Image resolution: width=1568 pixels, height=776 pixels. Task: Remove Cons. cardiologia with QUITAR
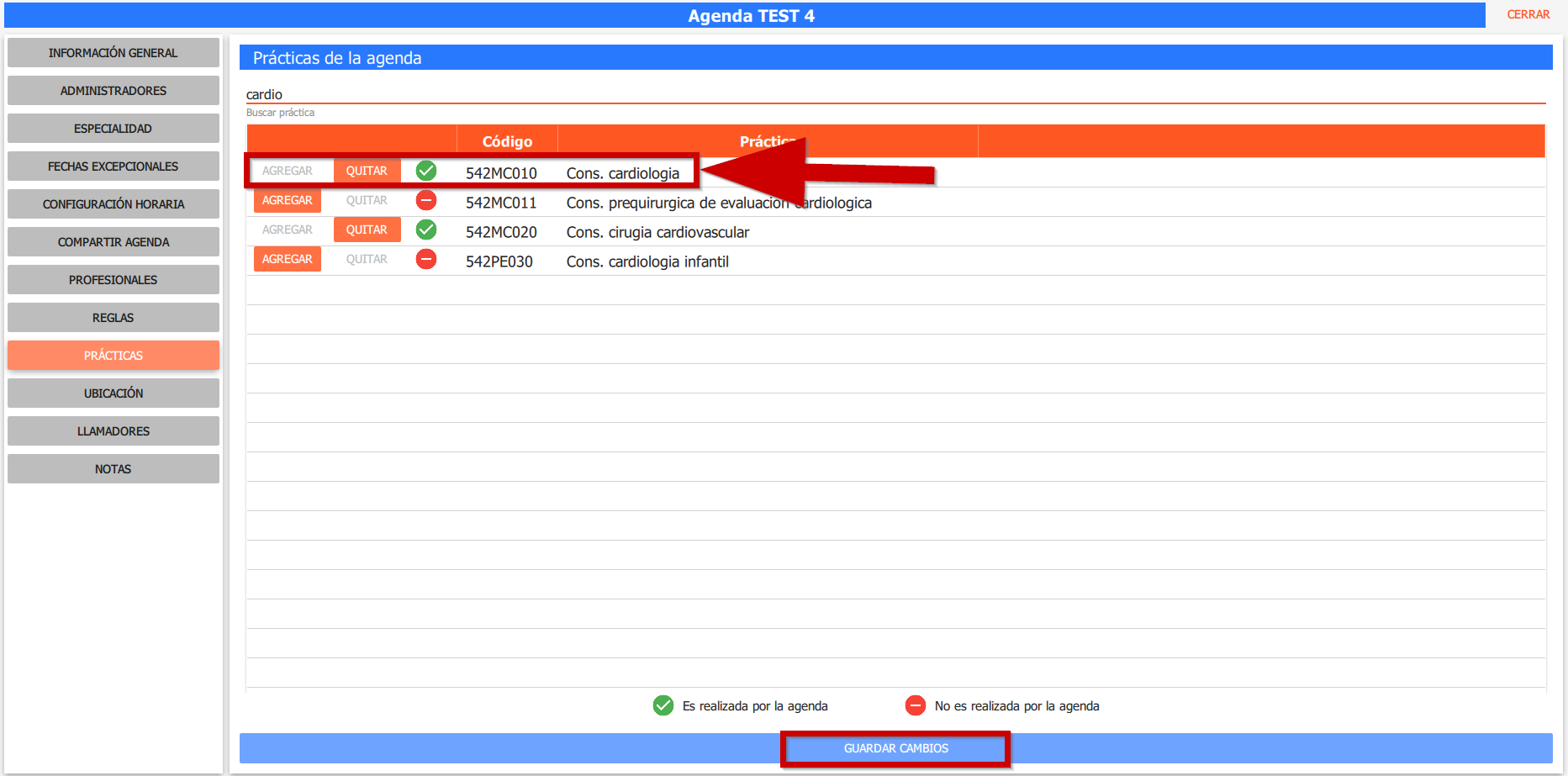(x=367, y=171)
